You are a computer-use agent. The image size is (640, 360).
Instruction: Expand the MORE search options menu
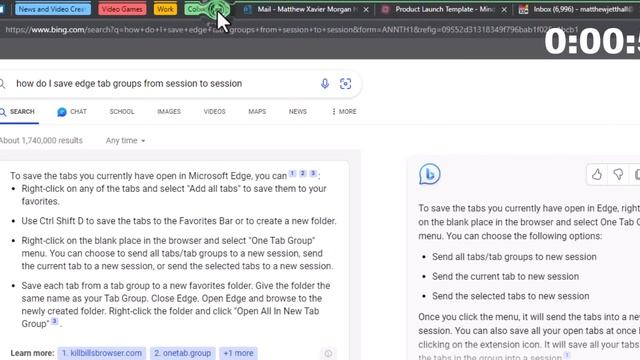tap(344, 111)
